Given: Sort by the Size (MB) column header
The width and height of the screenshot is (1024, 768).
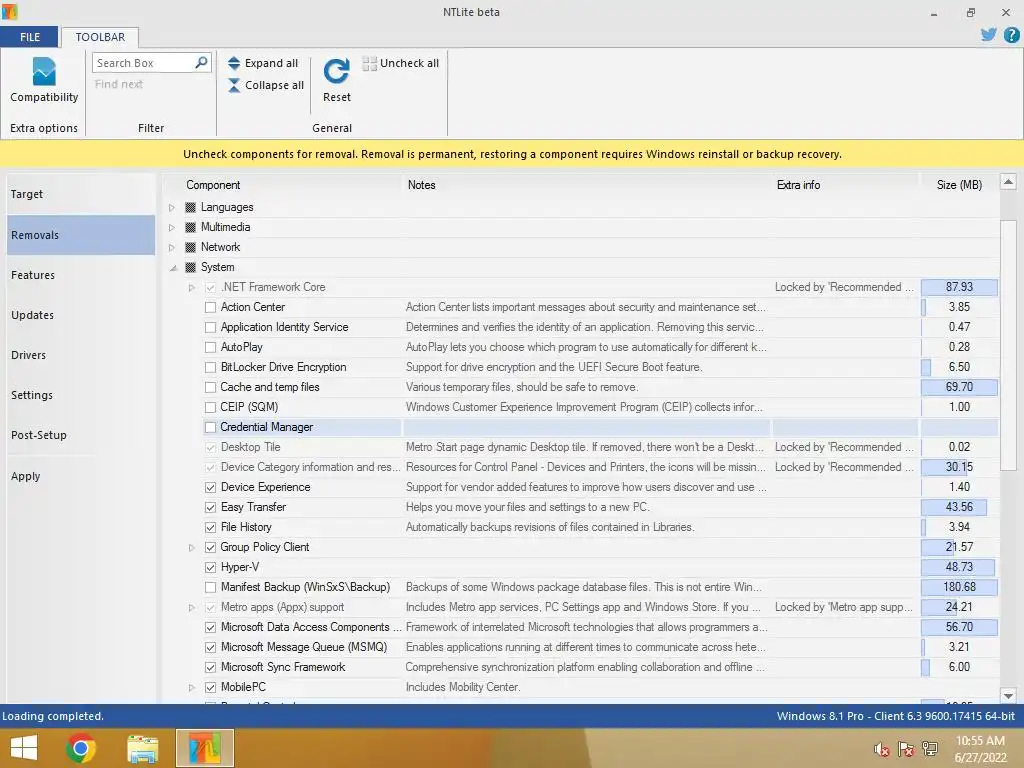Looking at the screenshot, I should [x=959, y=185].
